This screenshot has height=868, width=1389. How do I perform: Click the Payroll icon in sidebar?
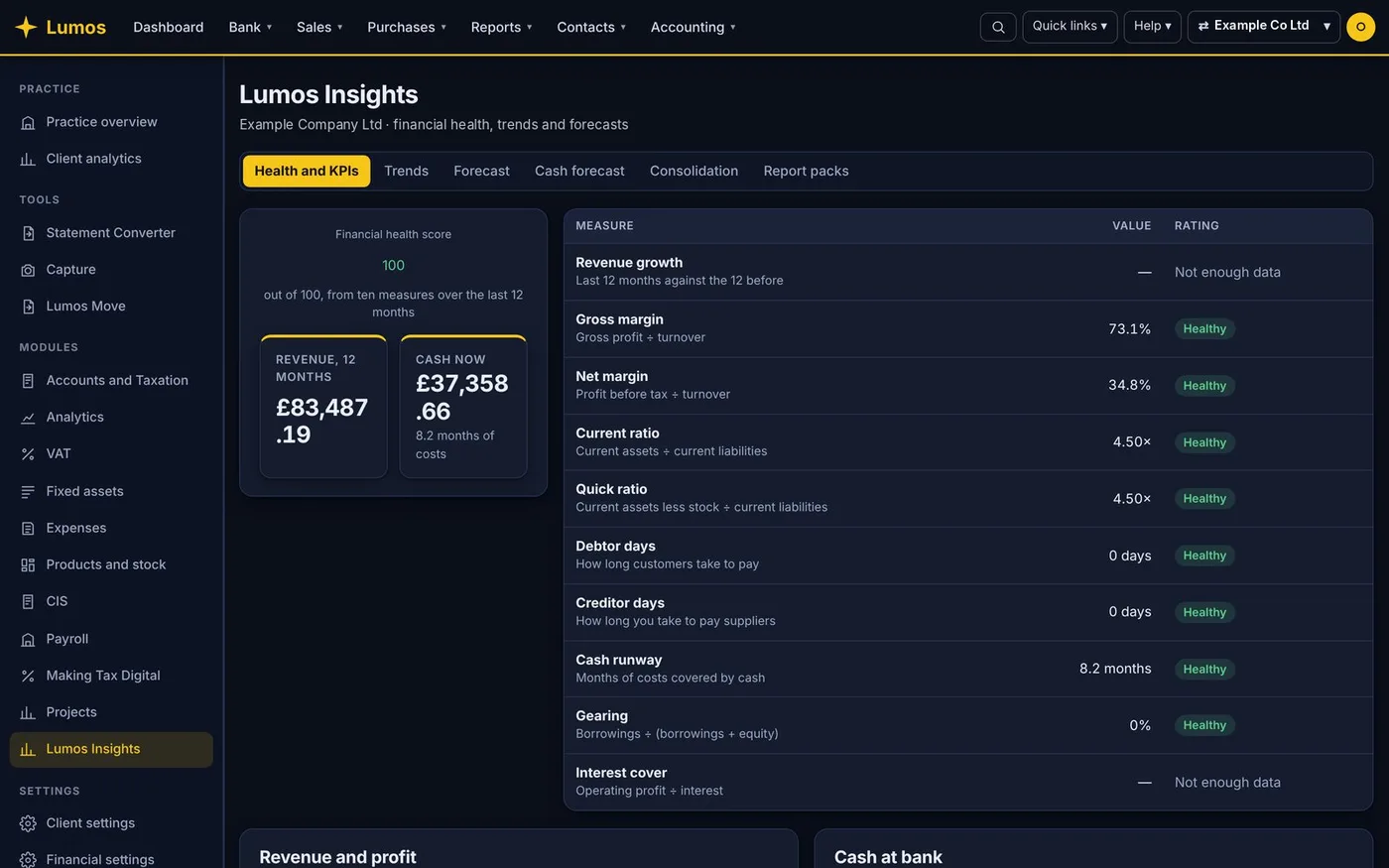(x=28, y=640)
